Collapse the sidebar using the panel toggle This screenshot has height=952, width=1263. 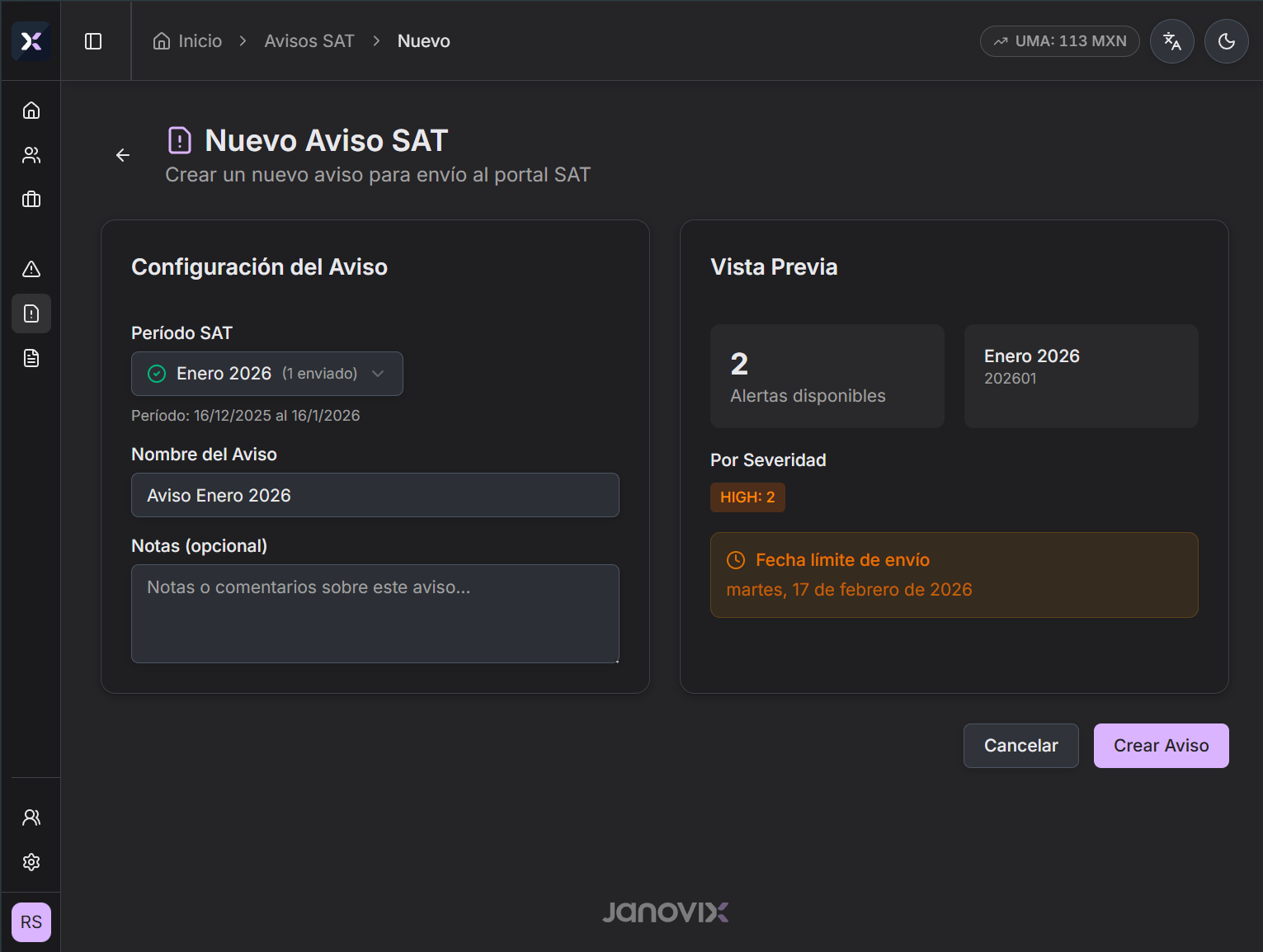[93, 40]
